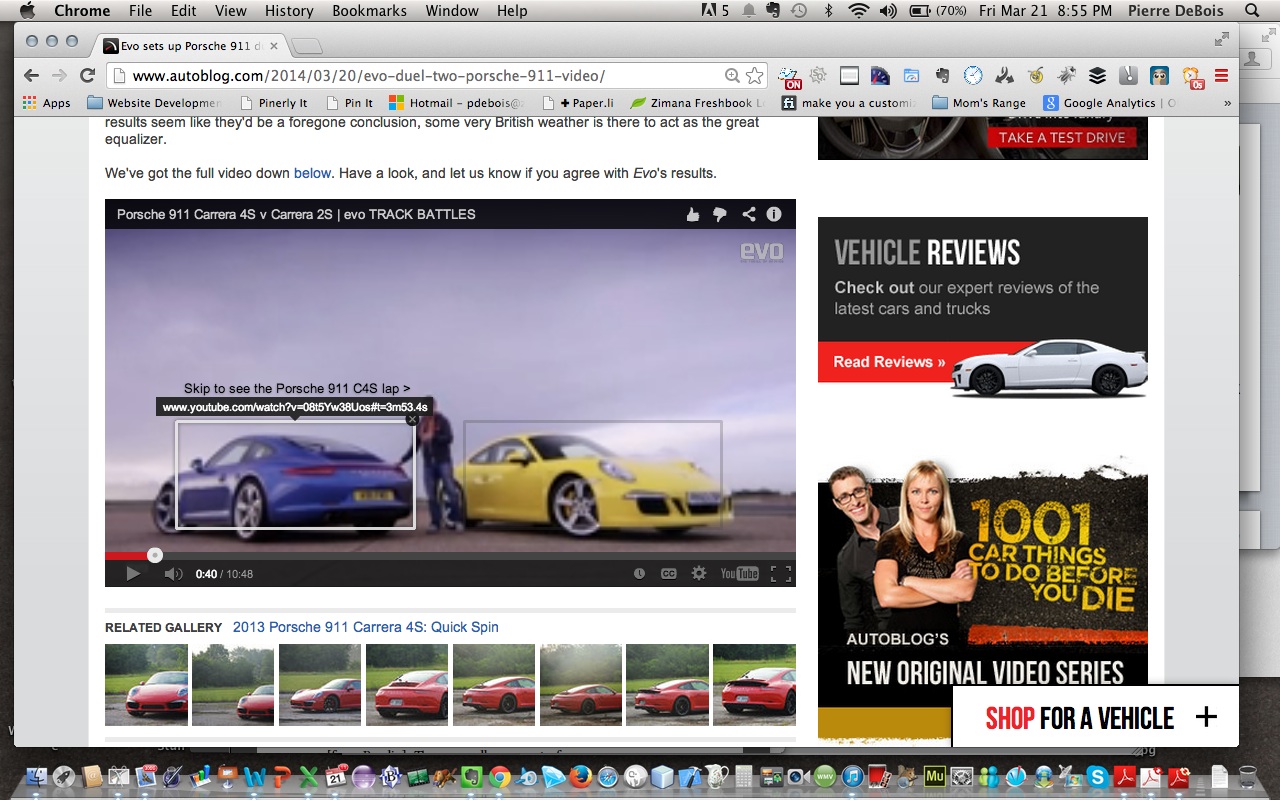Click the yellow Porsche annotation box
Screen dimensions: 1280x800
pos(593,475)
